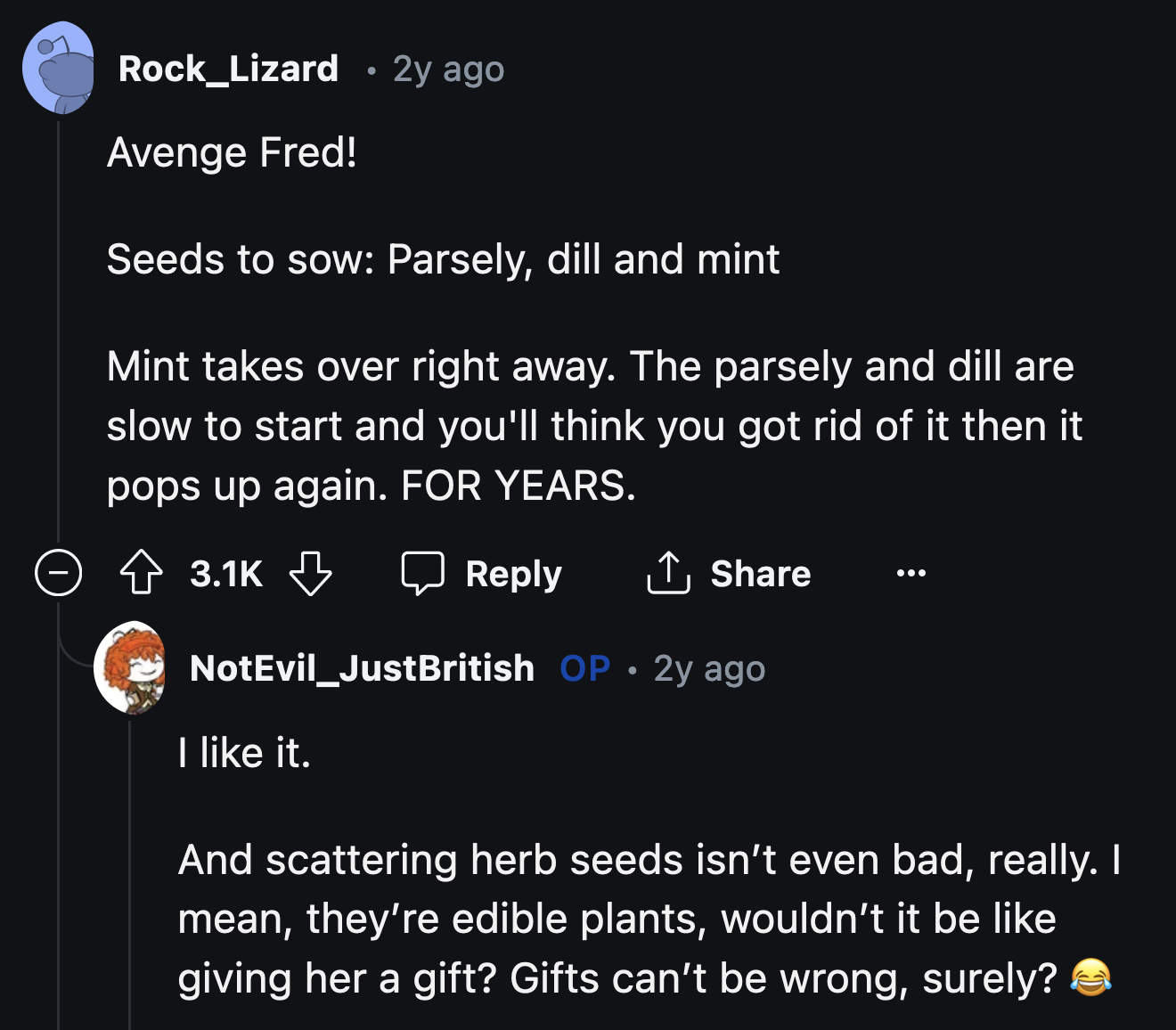Image resolution: width=1176 pixels, height=1030 pixels.
Task: Click Share under Rock_Lizard's comment
Action: pyautogui.click(x=729, y=573)
